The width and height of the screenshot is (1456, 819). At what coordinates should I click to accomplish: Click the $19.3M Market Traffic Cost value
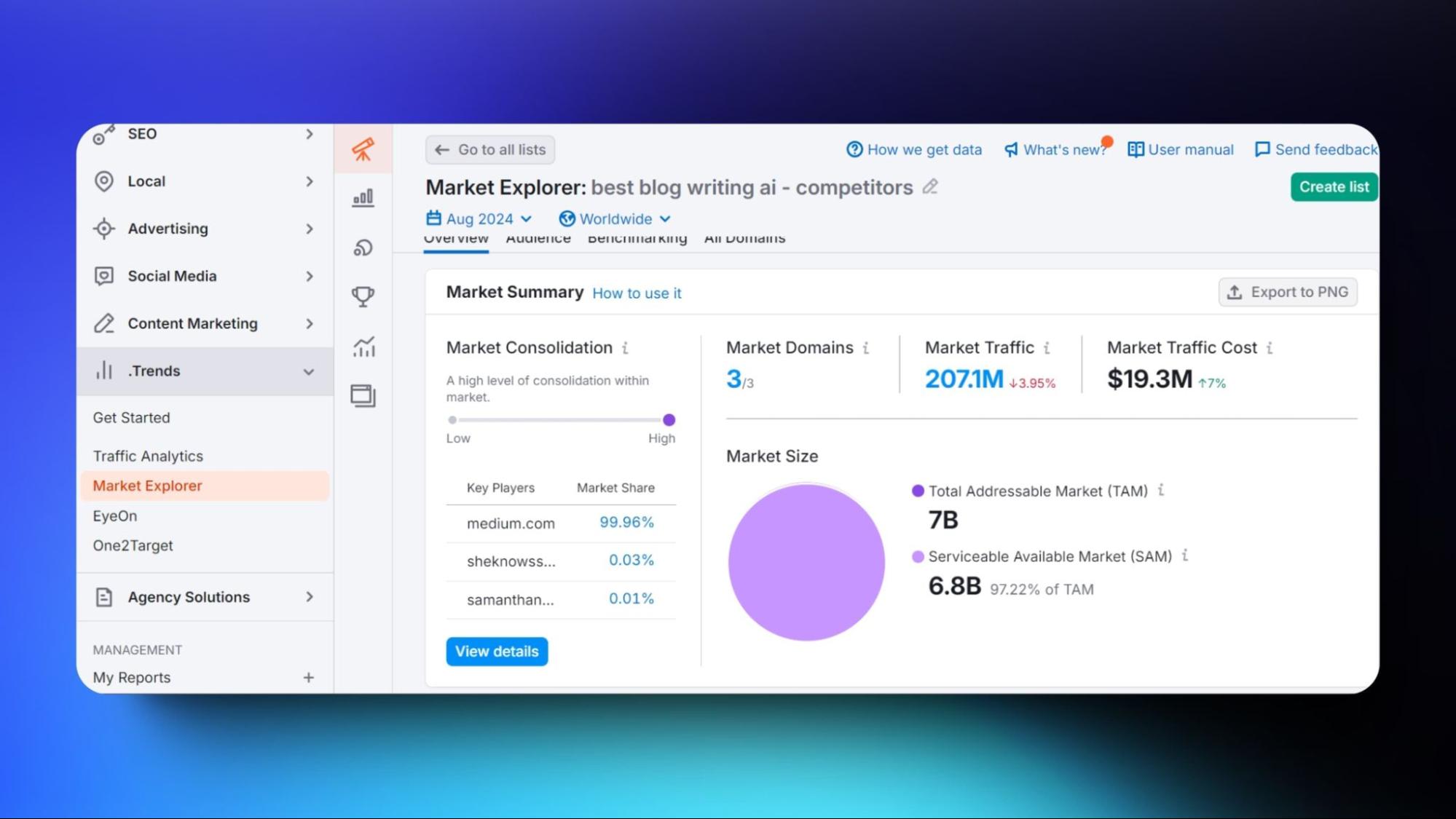point(1149,379)
